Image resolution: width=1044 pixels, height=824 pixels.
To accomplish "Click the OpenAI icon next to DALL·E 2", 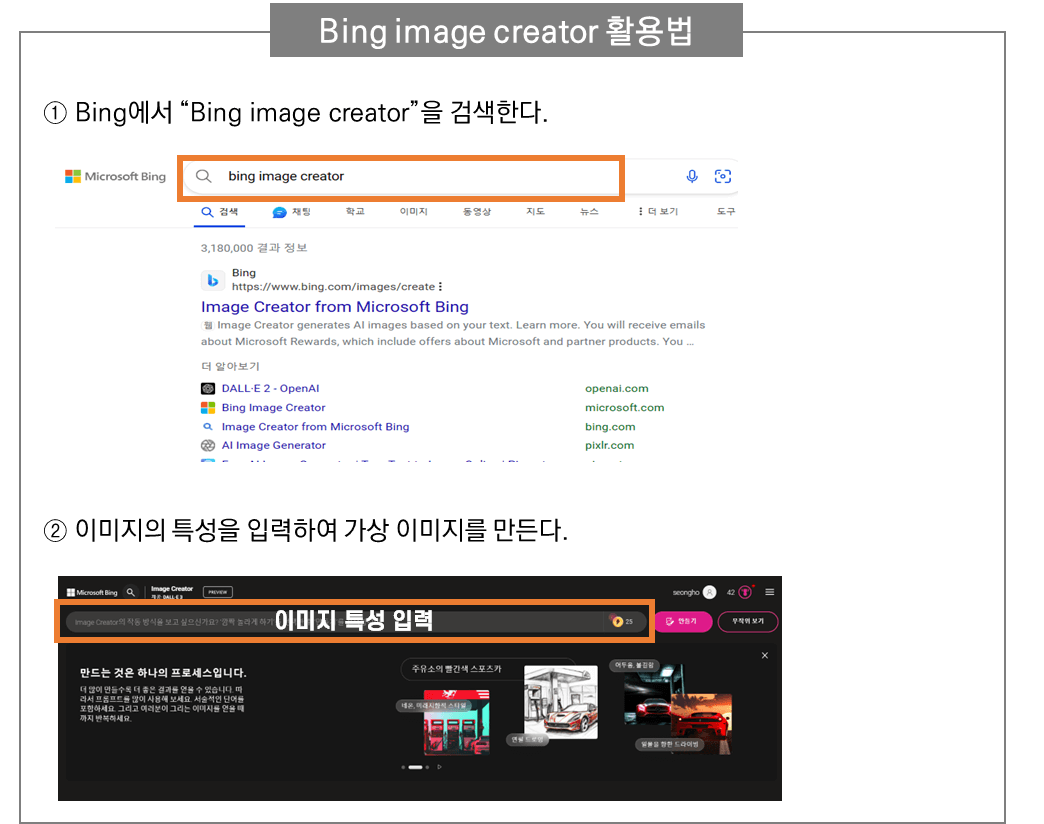I will pos(208,389).
